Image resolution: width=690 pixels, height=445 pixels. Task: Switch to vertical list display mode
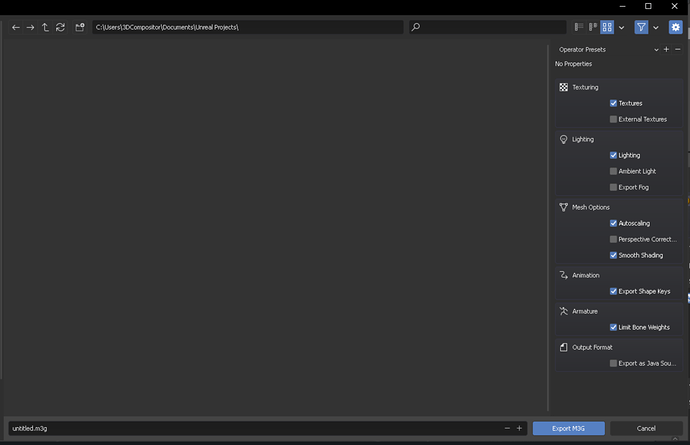tap(579, 27)
